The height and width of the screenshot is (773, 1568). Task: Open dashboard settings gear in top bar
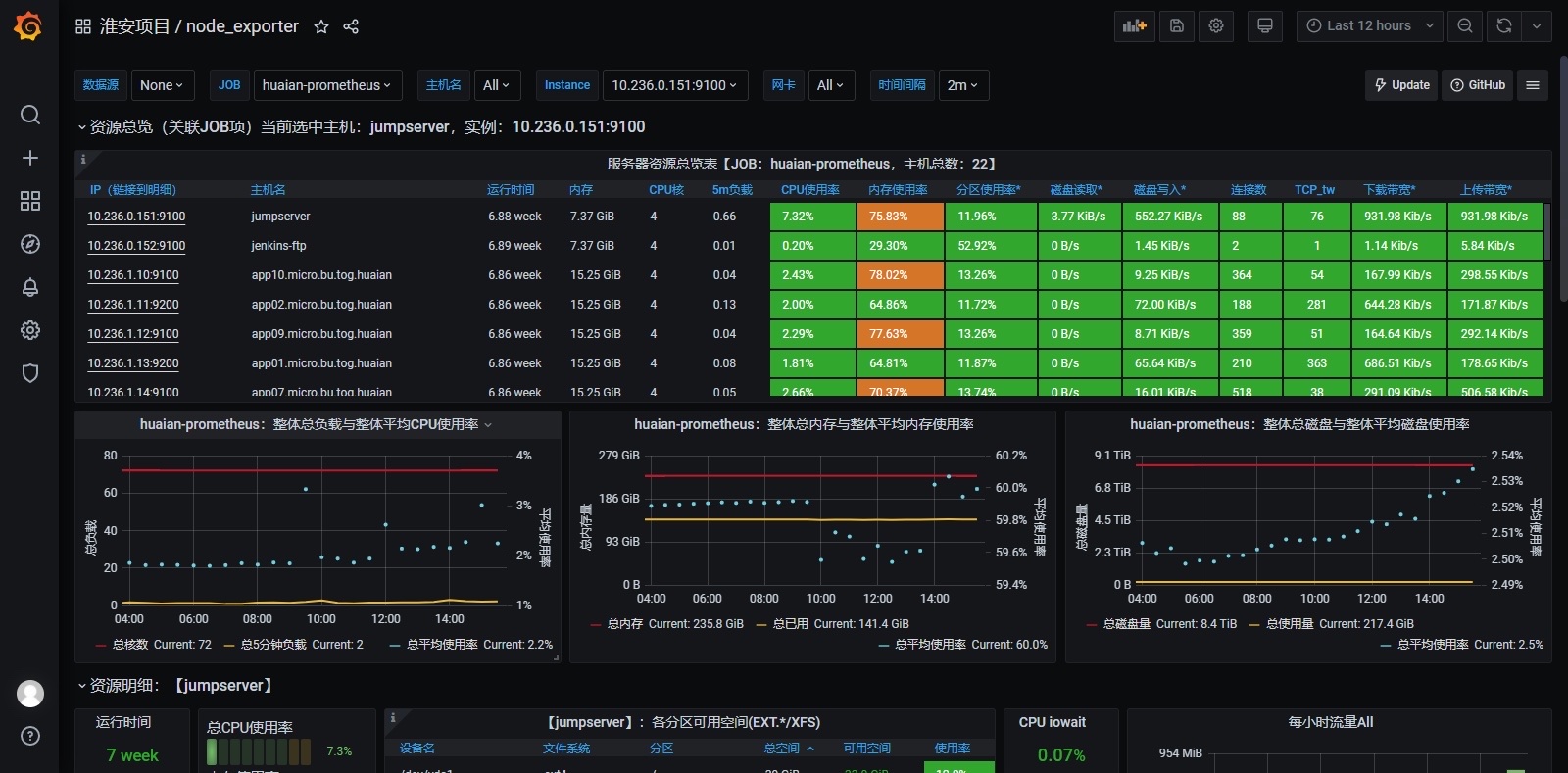[x=1216, y=26]
